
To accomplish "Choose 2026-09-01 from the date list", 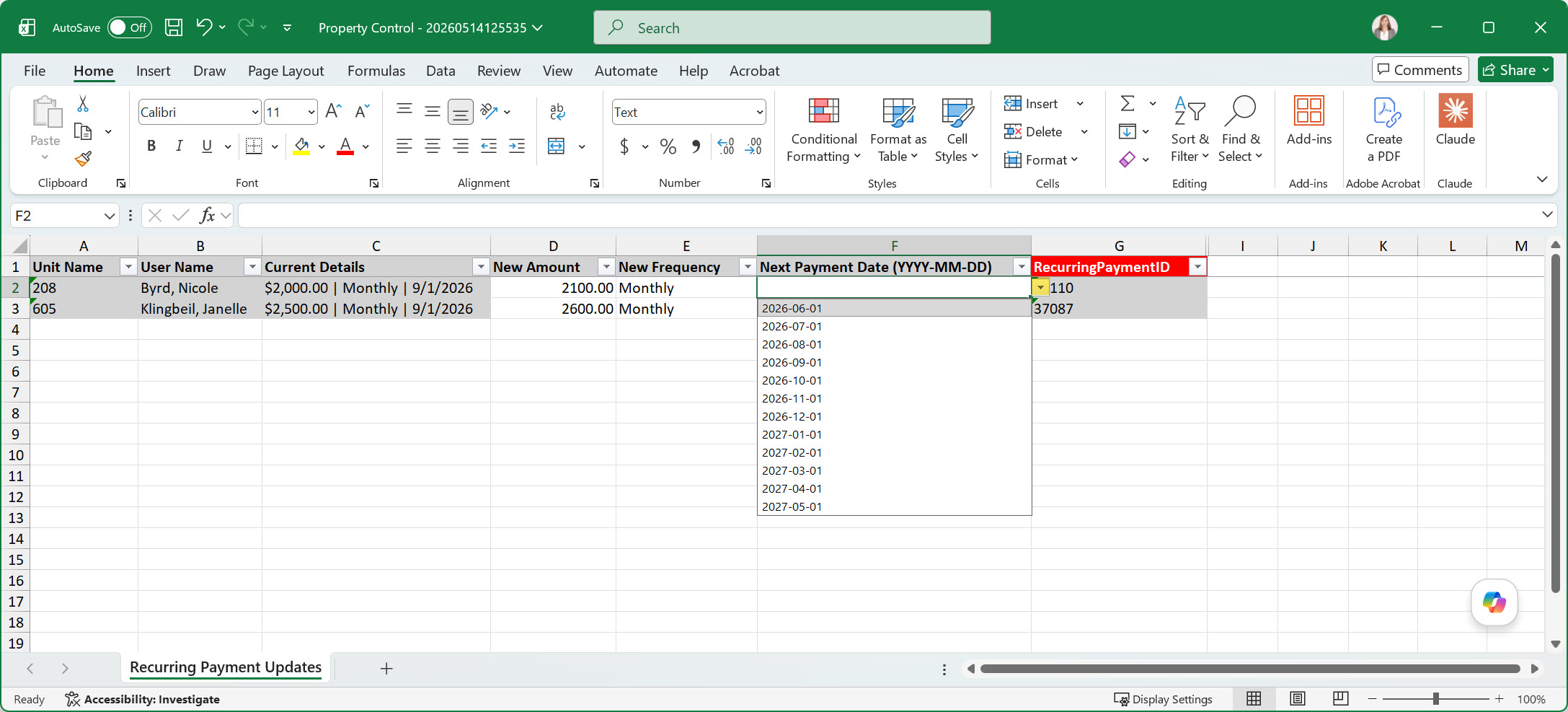I will [894, 362].
